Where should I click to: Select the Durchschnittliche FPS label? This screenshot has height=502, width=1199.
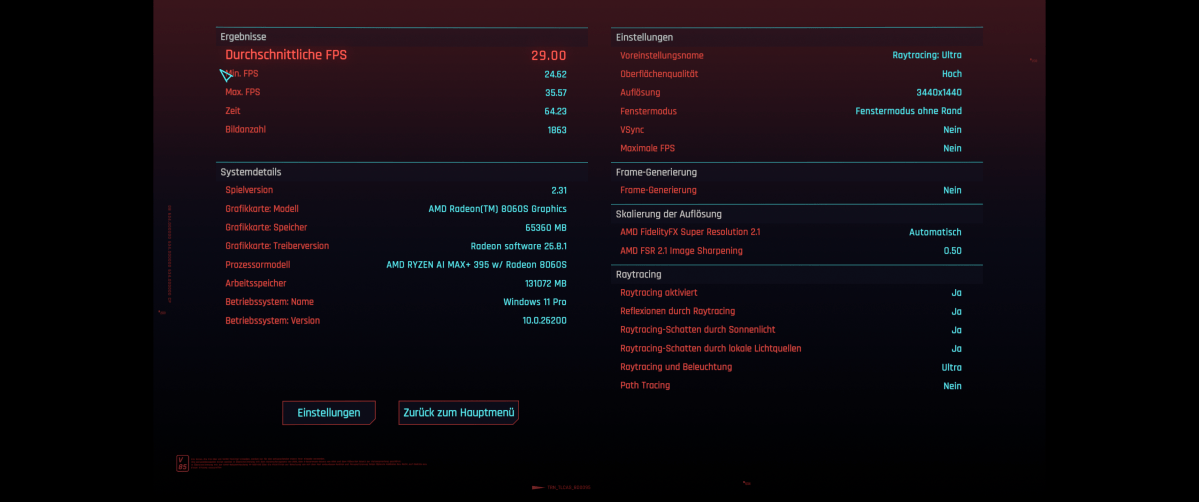point(286,55)
